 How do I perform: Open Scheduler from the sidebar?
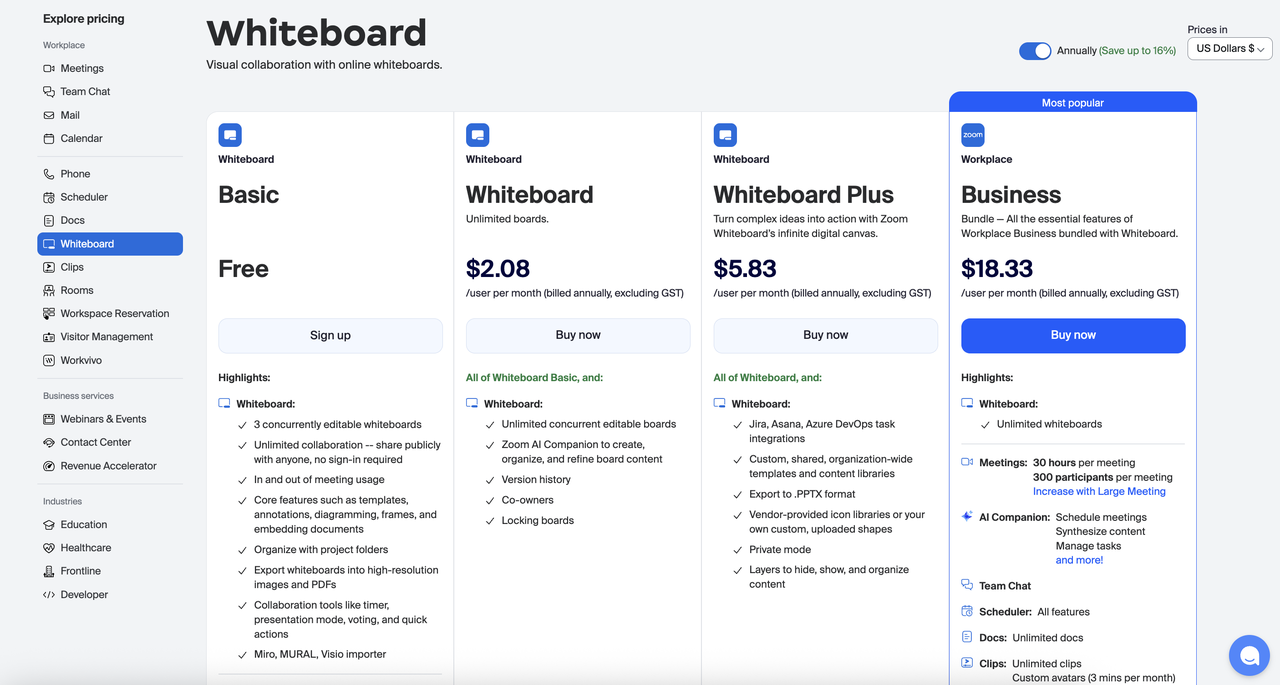click(84, 197)
